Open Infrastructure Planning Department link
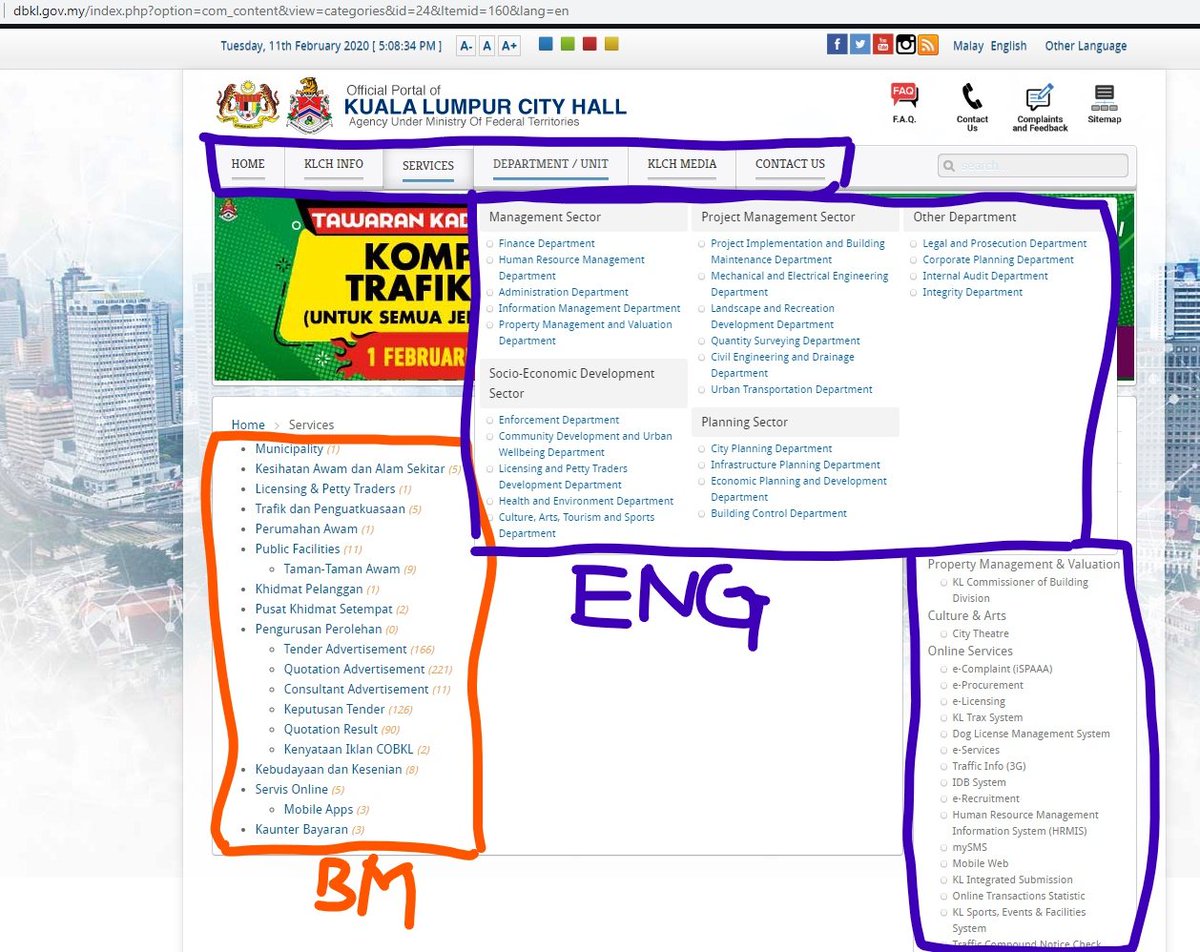Viewport: 1200px width, 952px height. point(795,465)
